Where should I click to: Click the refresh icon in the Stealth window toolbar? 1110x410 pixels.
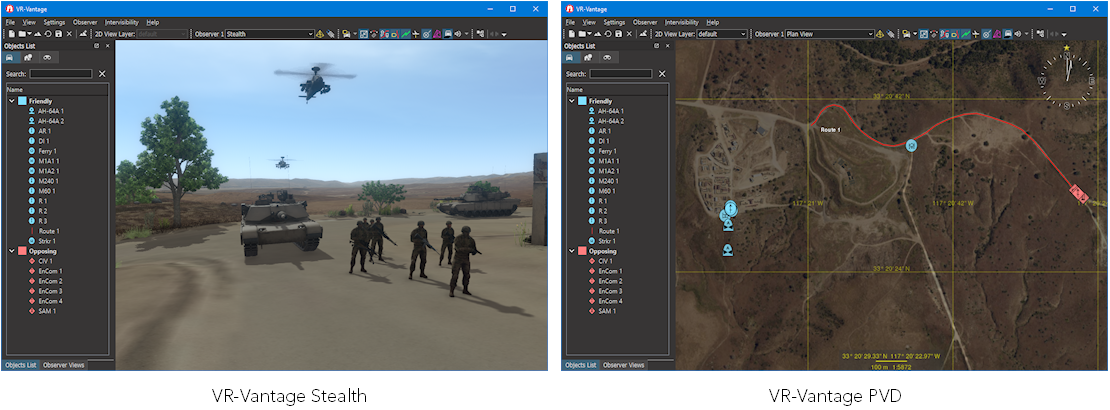pyautogui.click(x=47, y=34)
